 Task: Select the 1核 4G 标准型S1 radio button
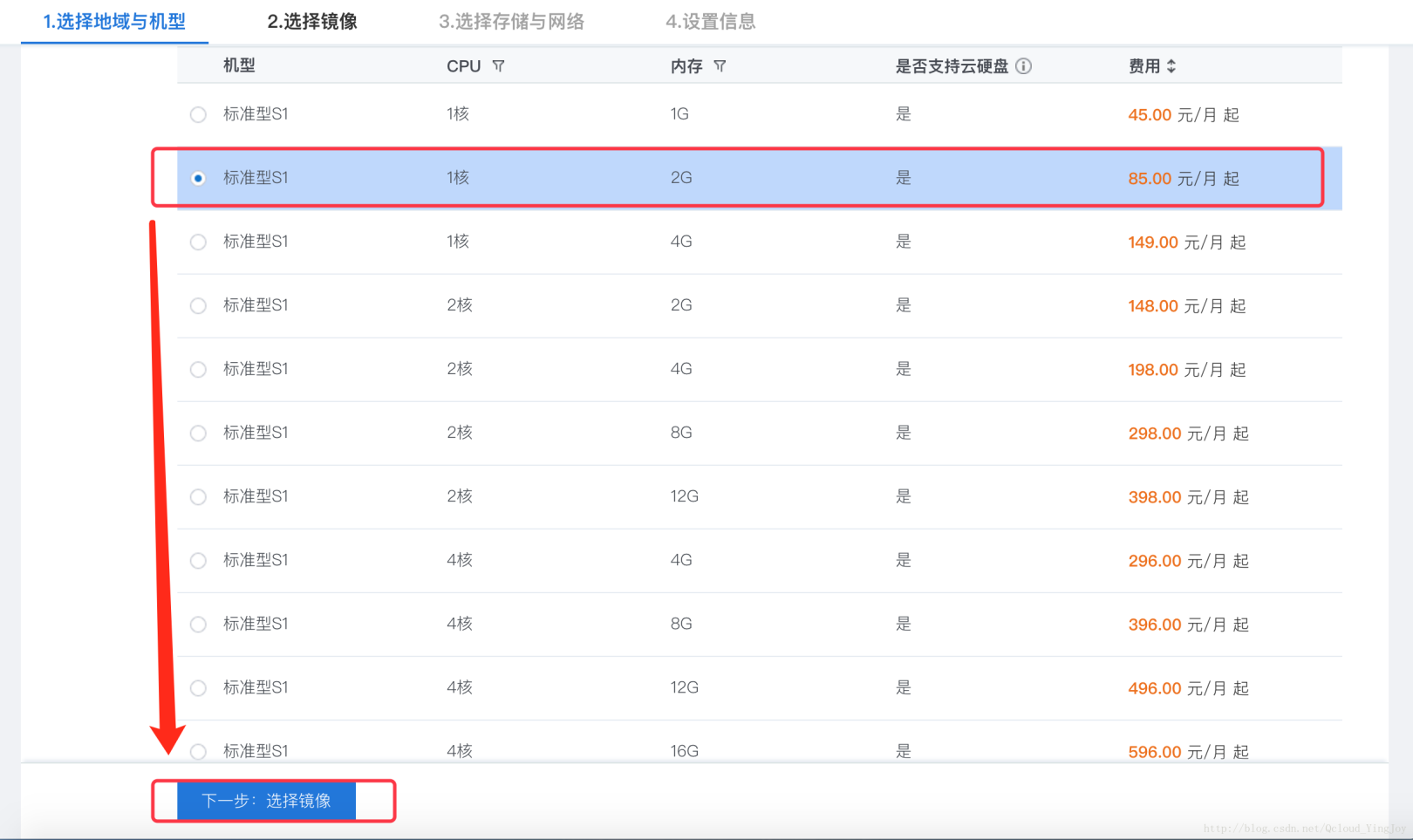coord(199,242)
